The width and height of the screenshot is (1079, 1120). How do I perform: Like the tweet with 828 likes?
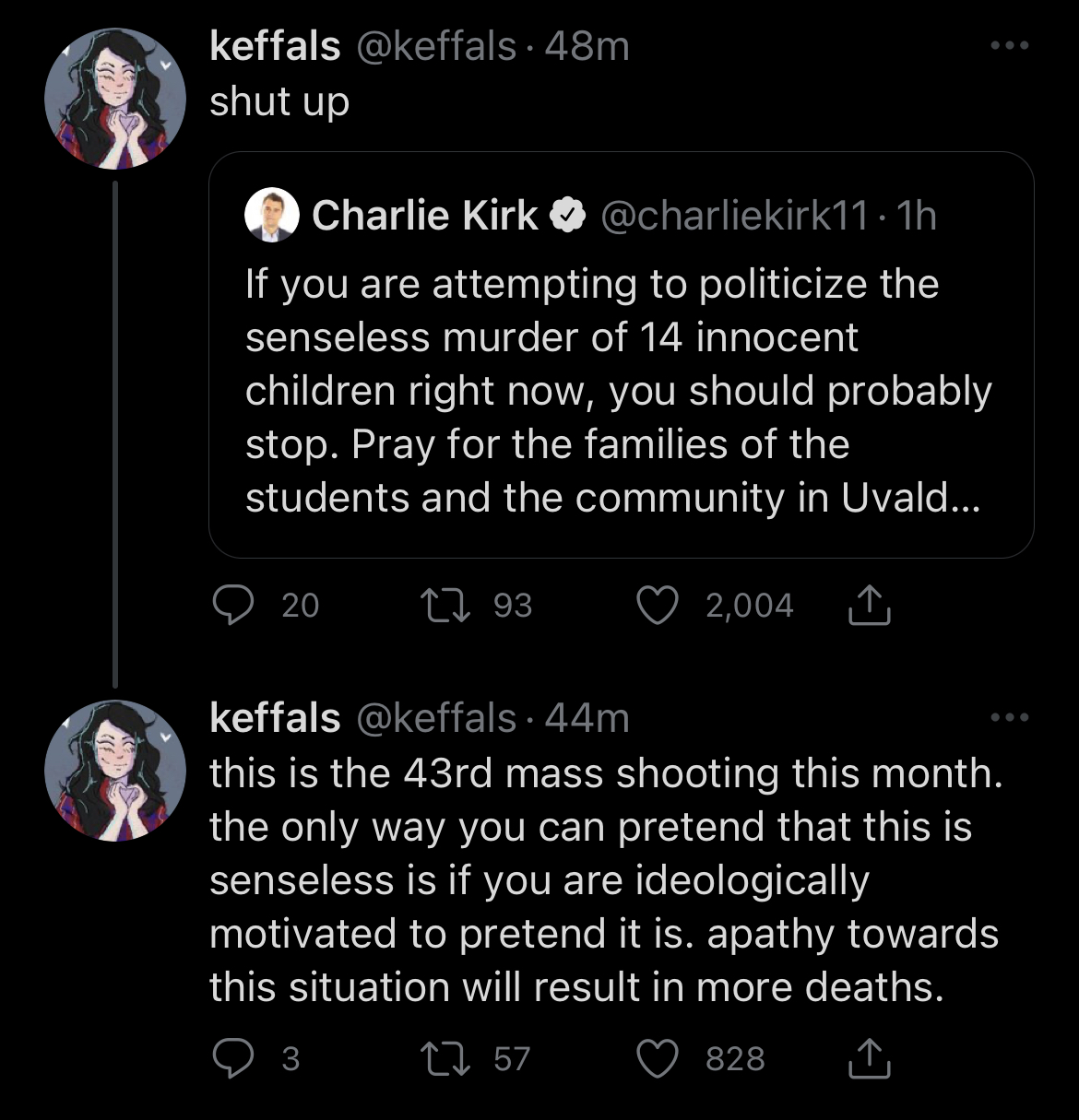pos(658,1058)
